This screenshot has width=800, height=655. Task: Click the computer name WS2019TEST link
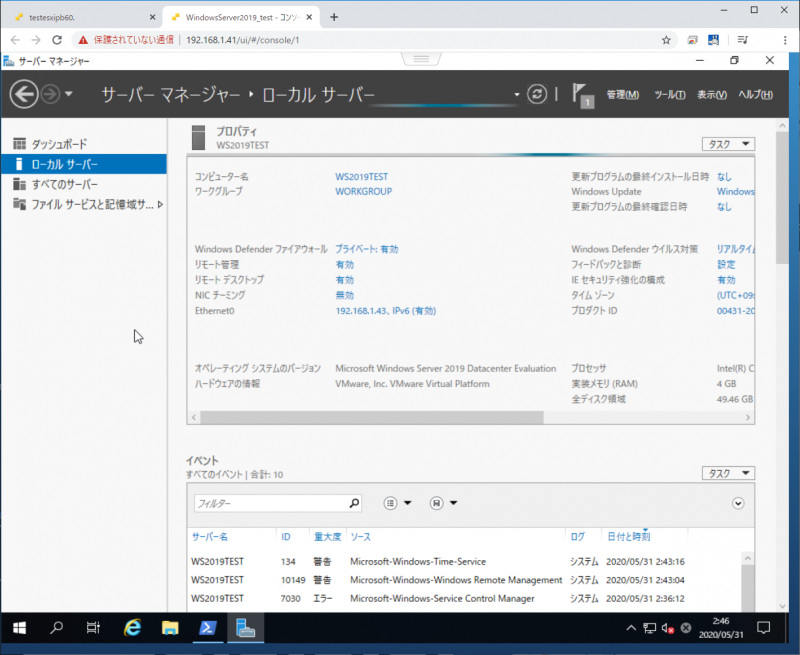361,177
